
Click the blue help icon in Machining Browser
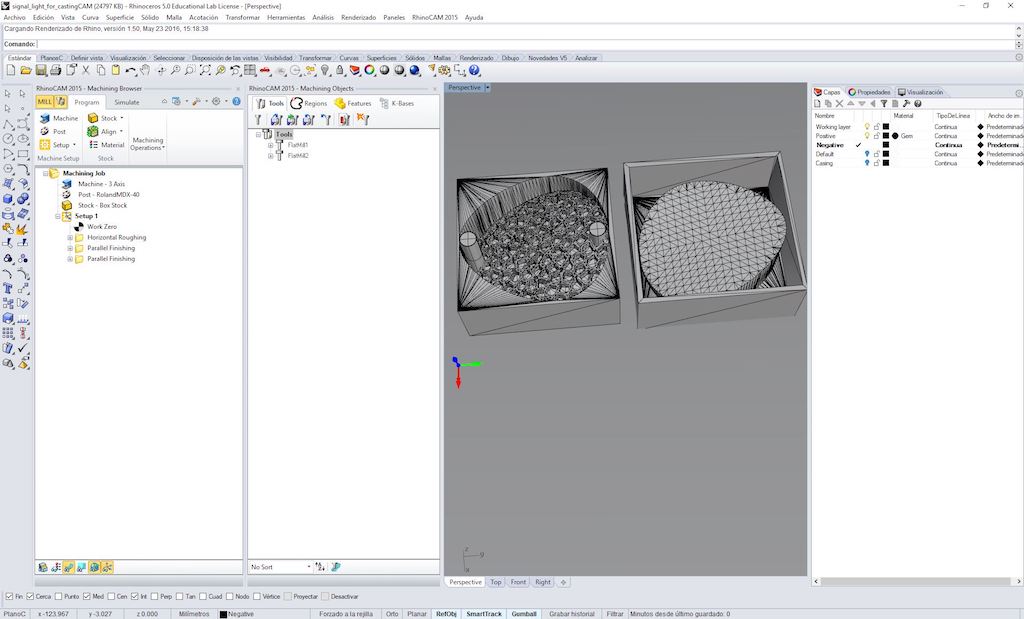[x=236, y=101]
